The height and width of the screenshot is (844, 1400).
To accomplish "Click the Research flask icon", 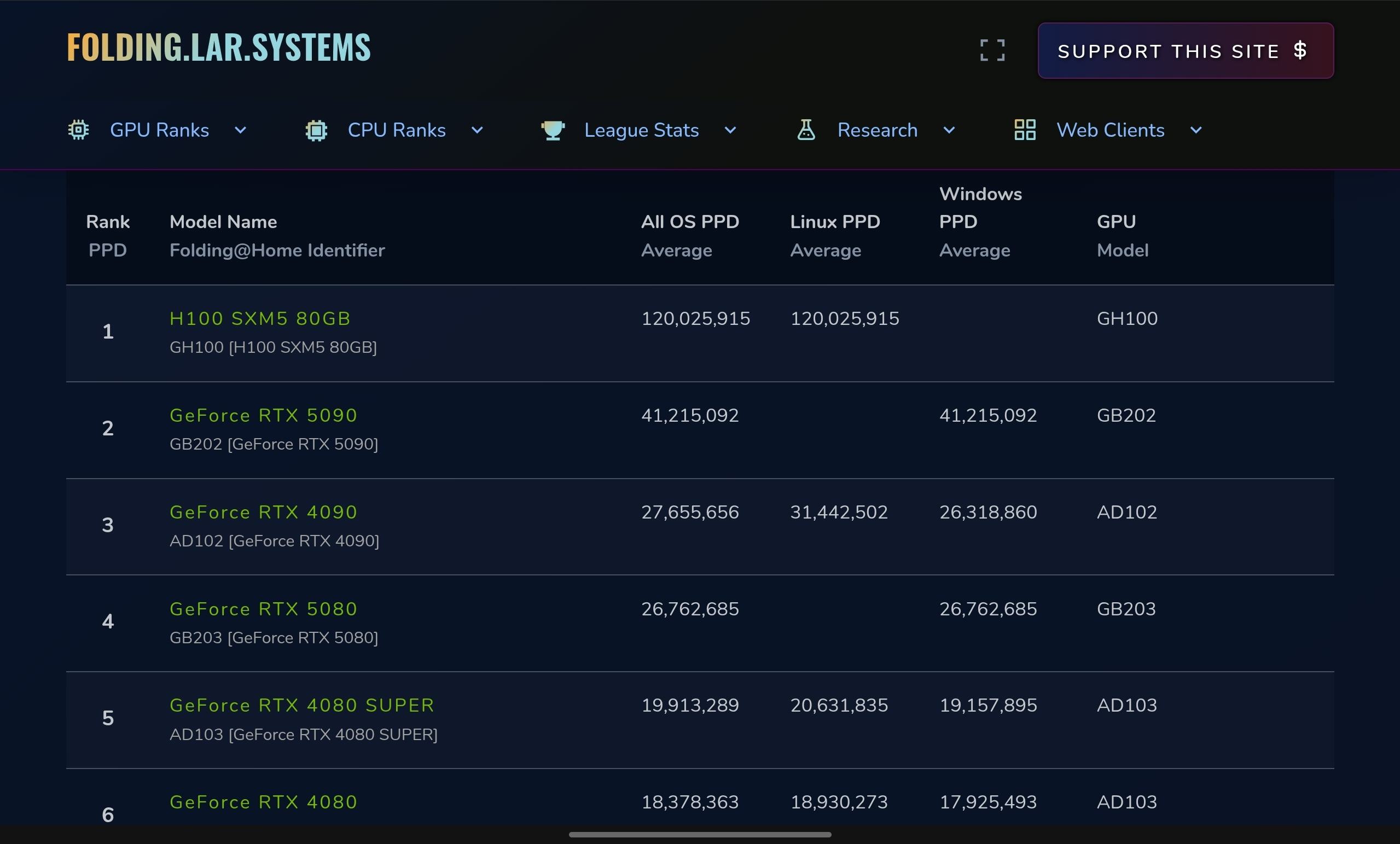I will click(806, 130).
